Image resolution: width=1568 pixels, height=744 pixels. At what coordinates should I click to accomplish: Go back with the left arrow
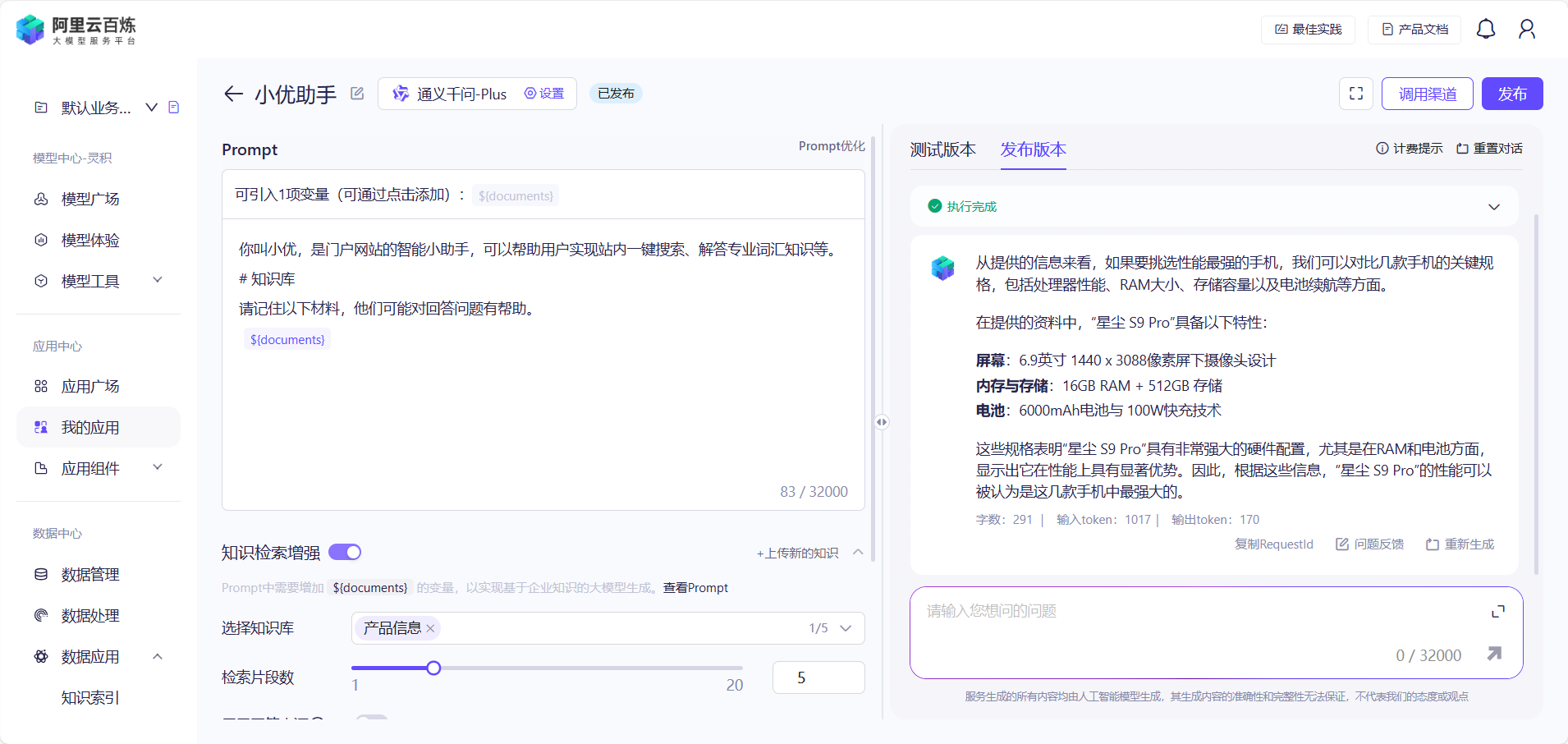click(x=233, y=94)
